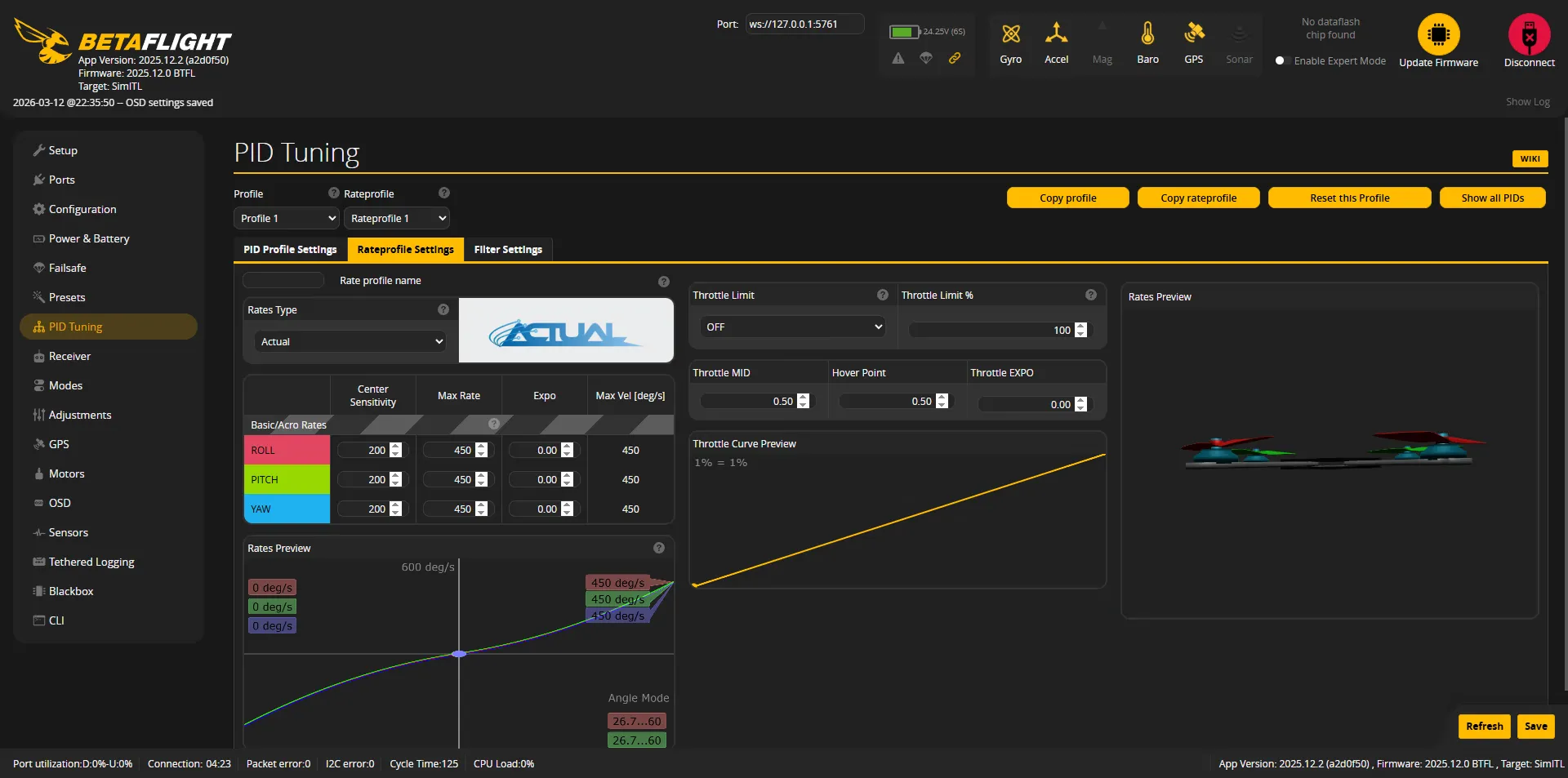Open the Profile 1 dropdown
The width and height of the screenshot is (1568, 778).
(x=286, y=218)
